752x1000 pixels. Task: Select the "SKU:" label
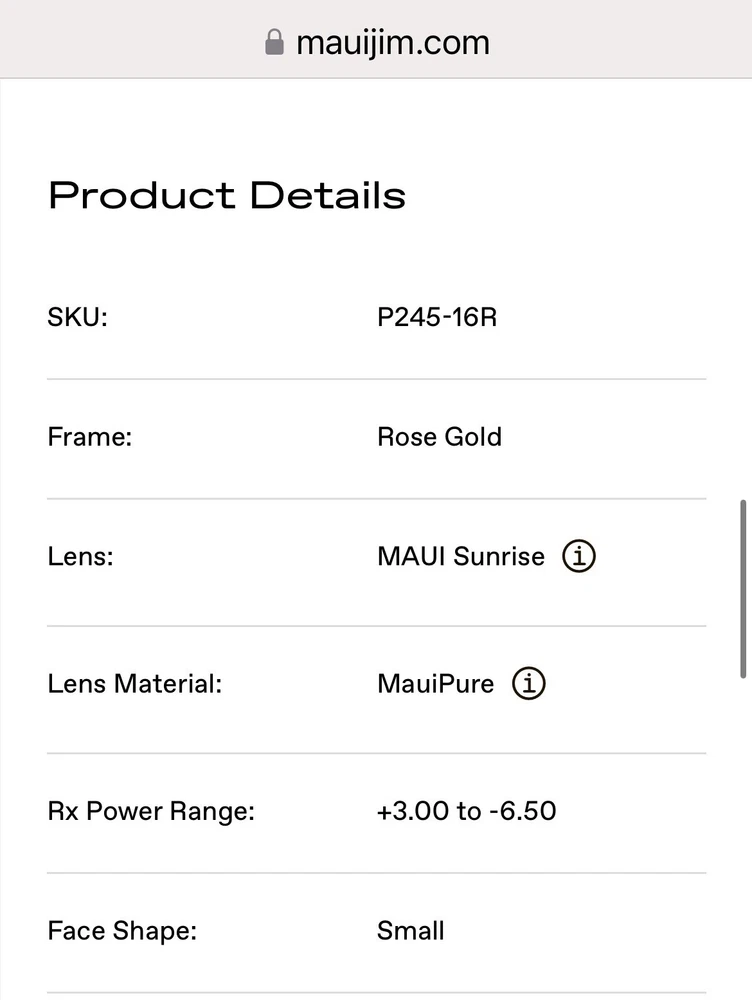pos(77,318)
